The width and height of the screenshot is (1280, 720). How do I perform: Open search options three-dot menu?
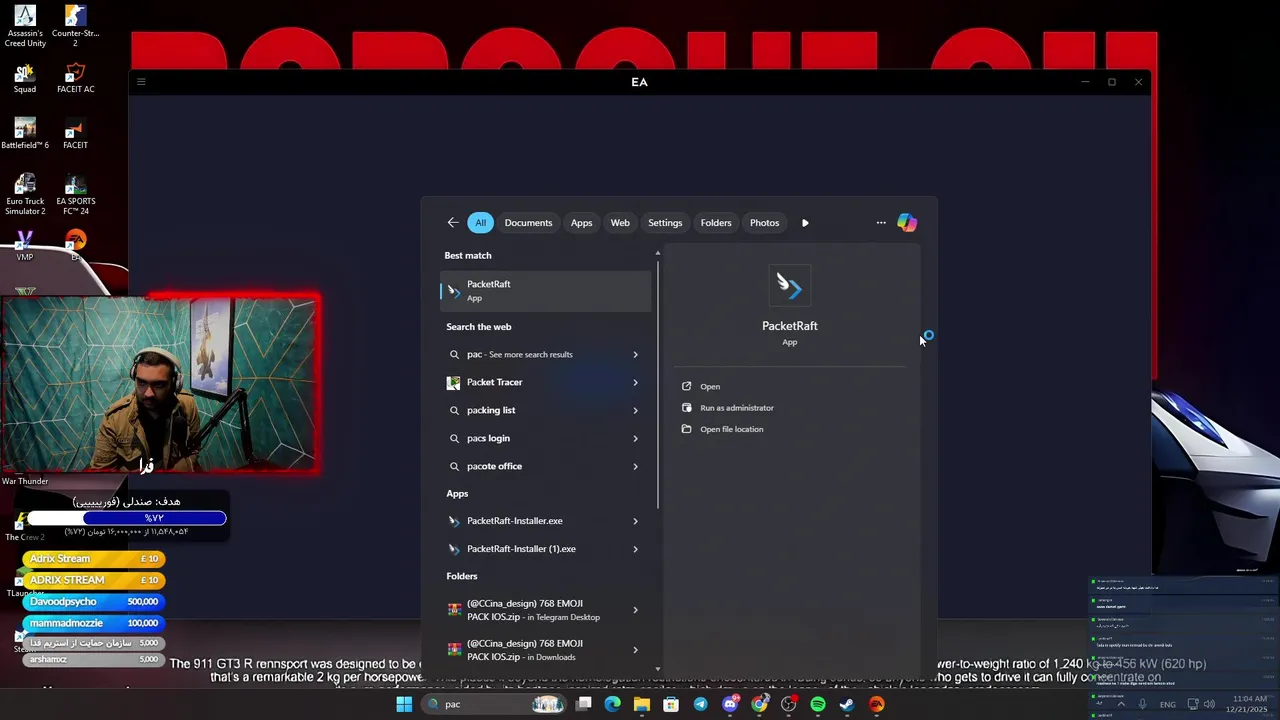click(x=881, y=223)
